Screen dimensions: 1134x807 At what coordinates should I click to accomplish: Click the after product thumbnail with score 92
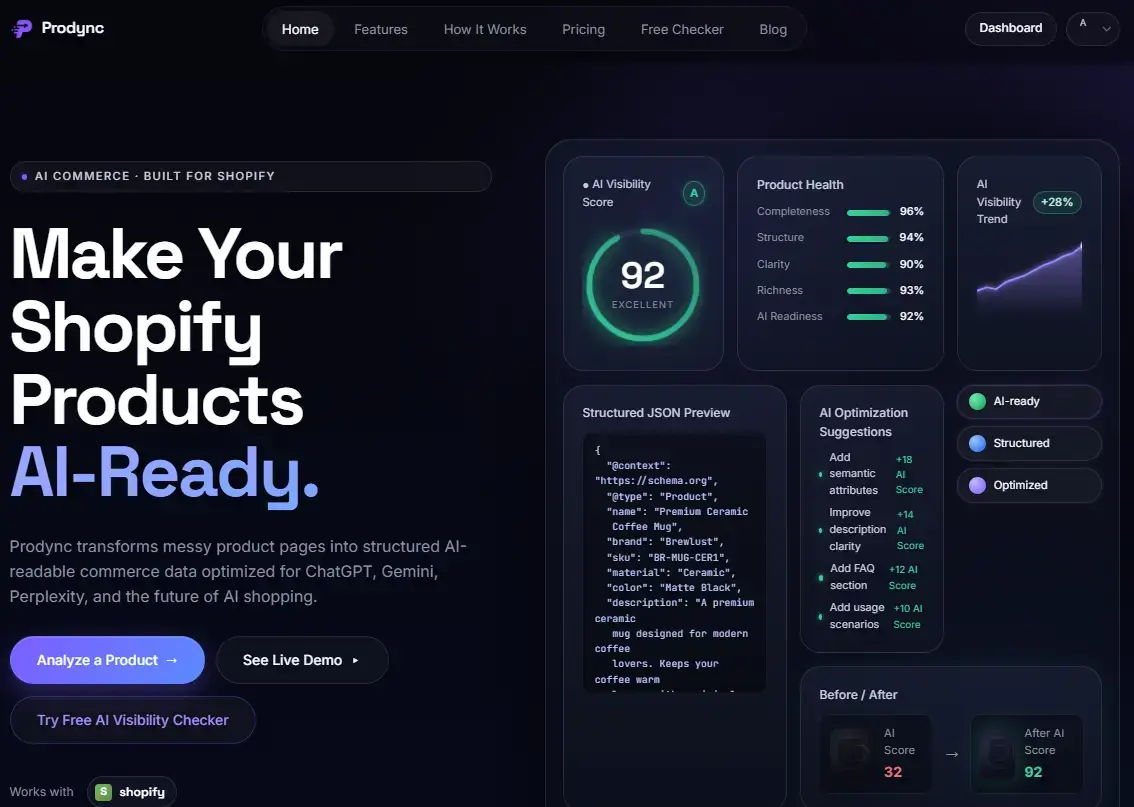point(998,756)
